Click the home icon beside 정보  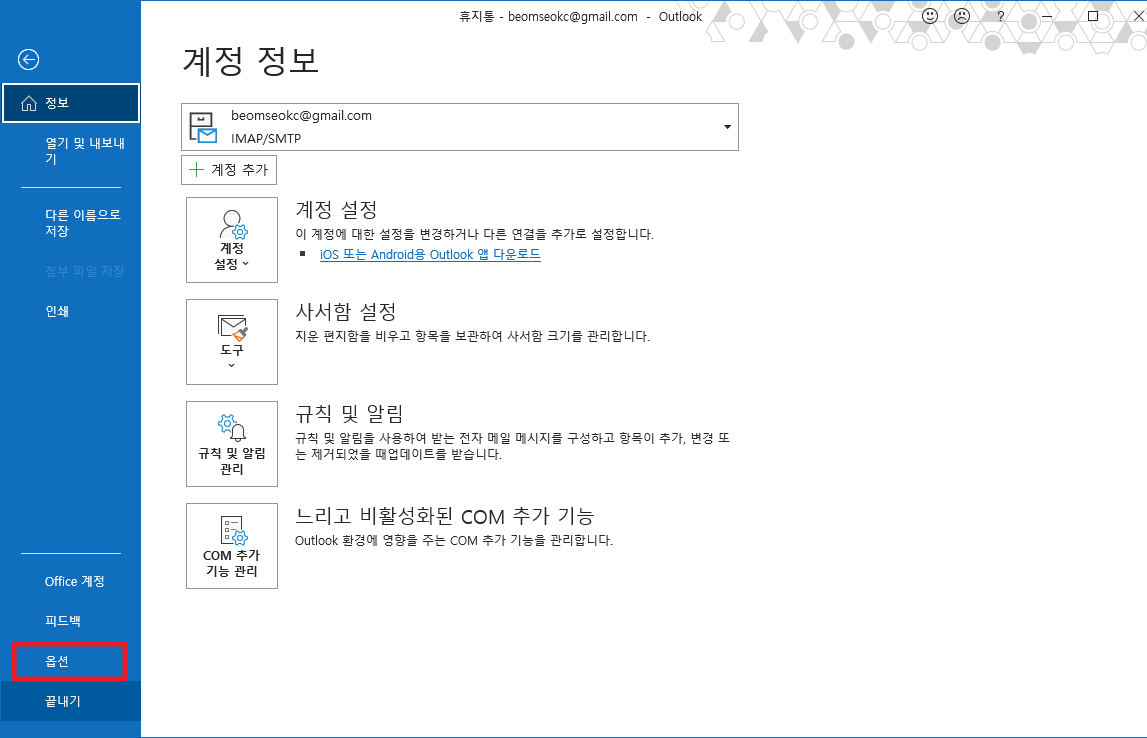[29, 103]
